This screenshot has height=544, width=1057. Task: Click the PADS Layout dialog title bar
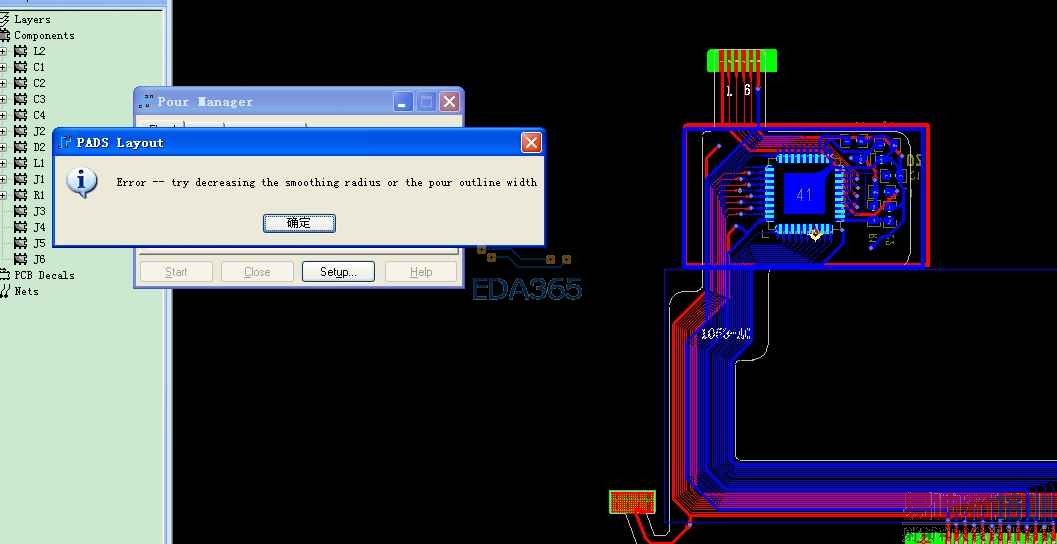tap(299, 142)
